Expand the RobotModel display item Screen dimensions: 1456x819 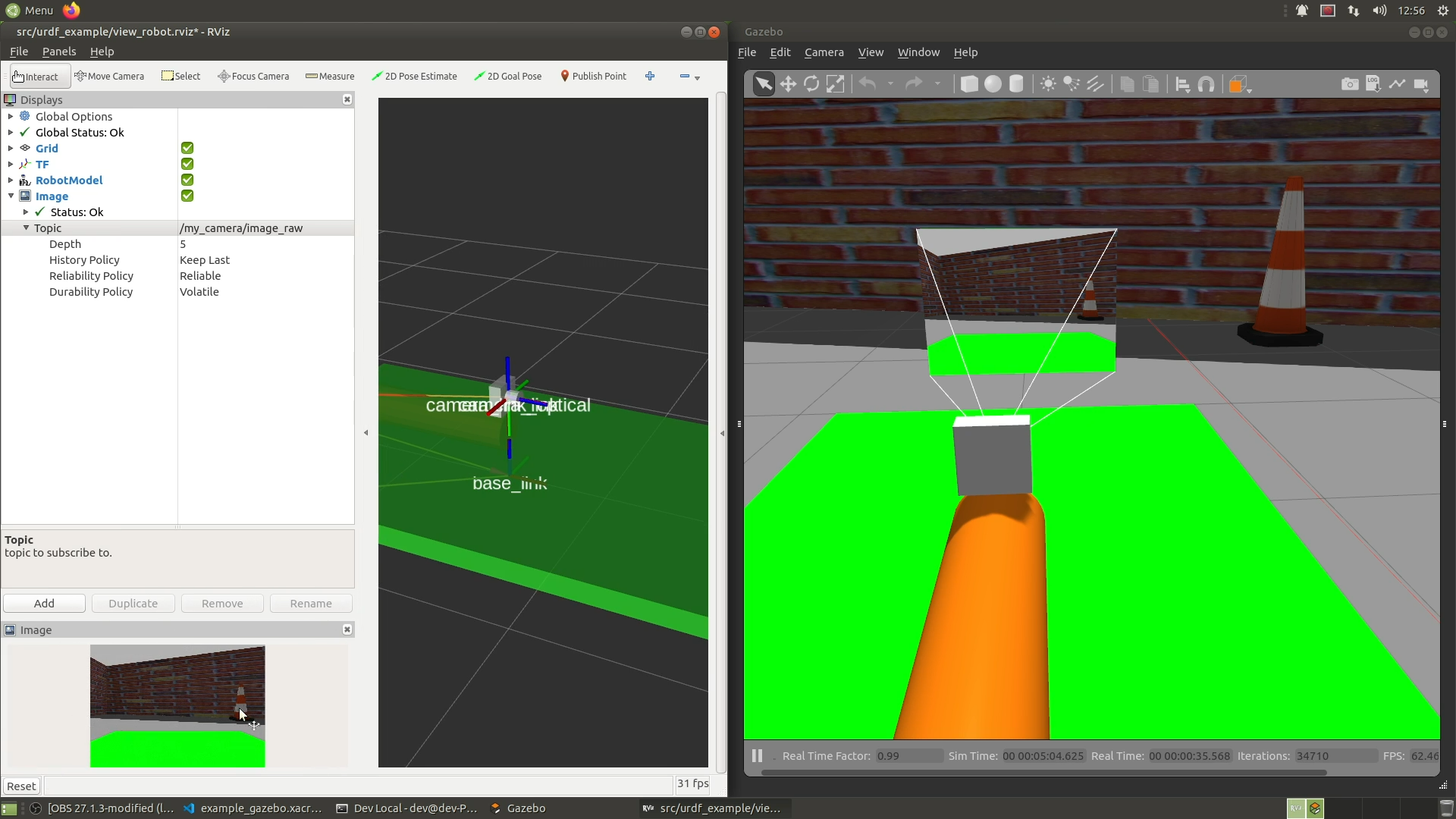tap(11, 180)
